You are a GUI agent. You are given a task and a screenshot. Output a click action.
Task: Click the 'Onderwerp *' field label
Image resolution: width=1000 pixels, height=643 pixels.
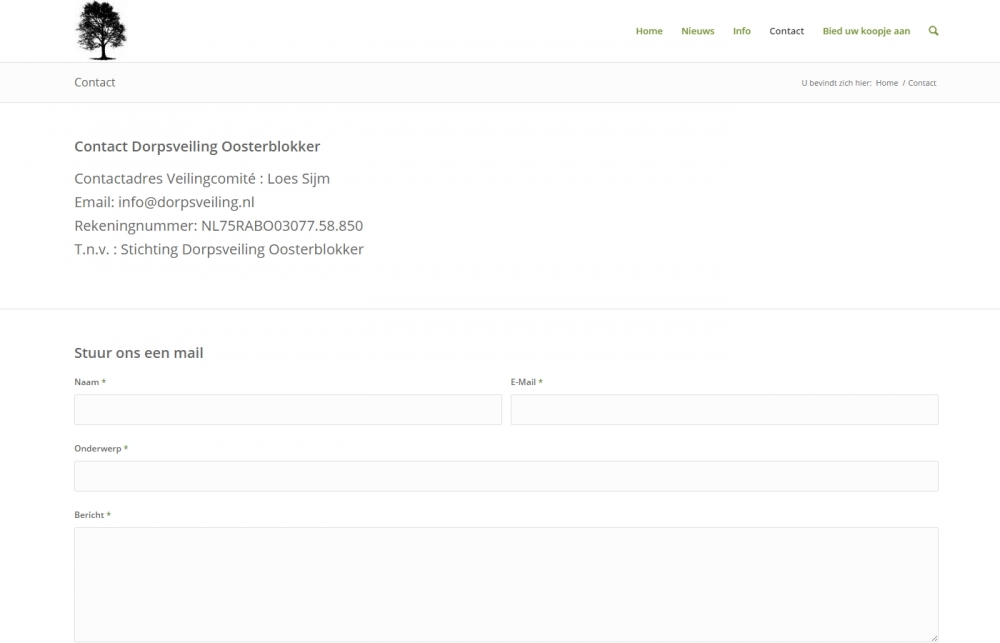tap(101, 448)
